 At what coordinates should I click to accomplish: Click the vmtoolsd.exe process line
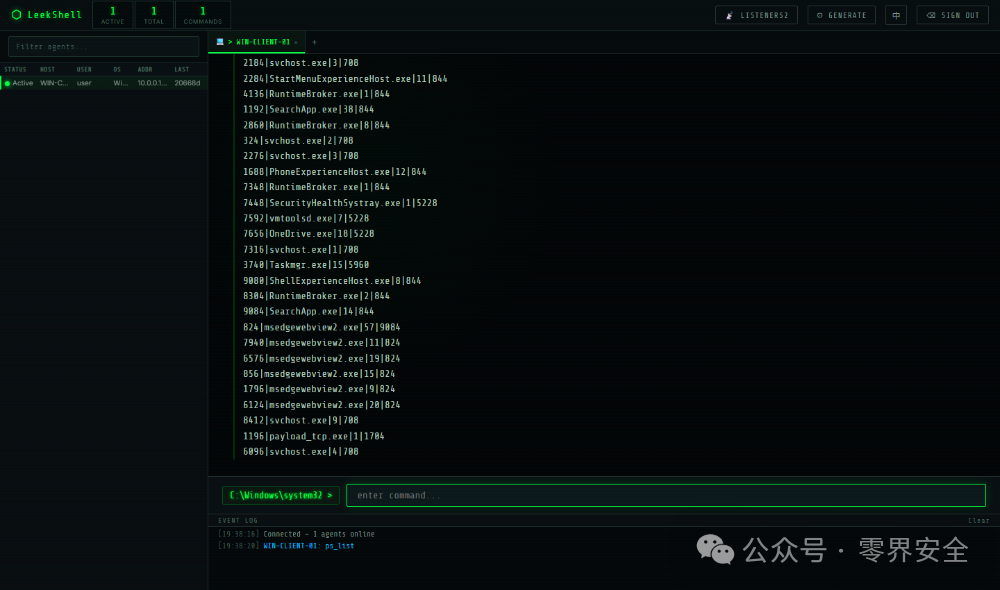point(305,218)
